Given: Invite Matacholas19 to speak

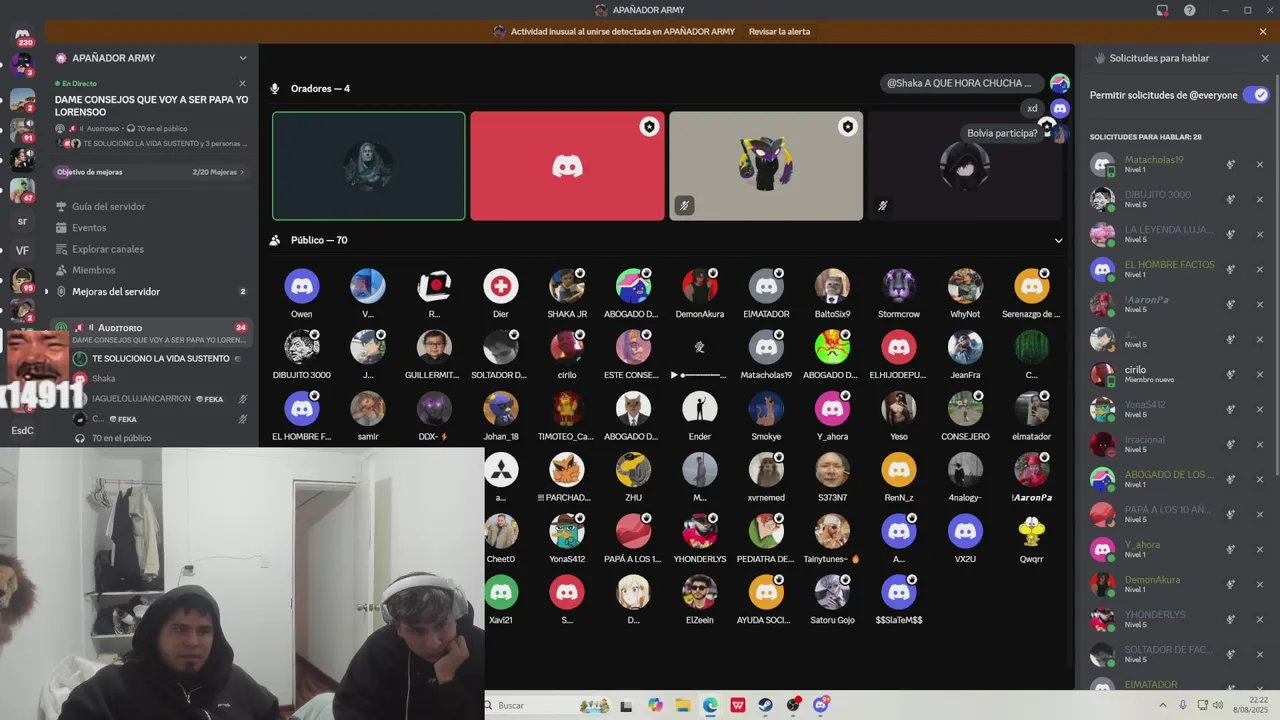Looking at the screenshot, I should 1231,164.
